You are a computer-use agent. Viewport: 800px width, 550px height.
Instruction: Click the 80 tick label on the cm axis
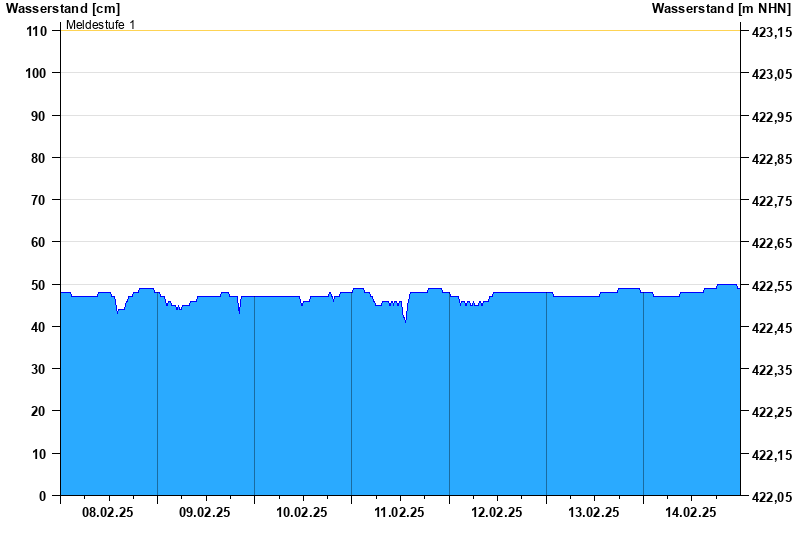[x=40, y=158]
